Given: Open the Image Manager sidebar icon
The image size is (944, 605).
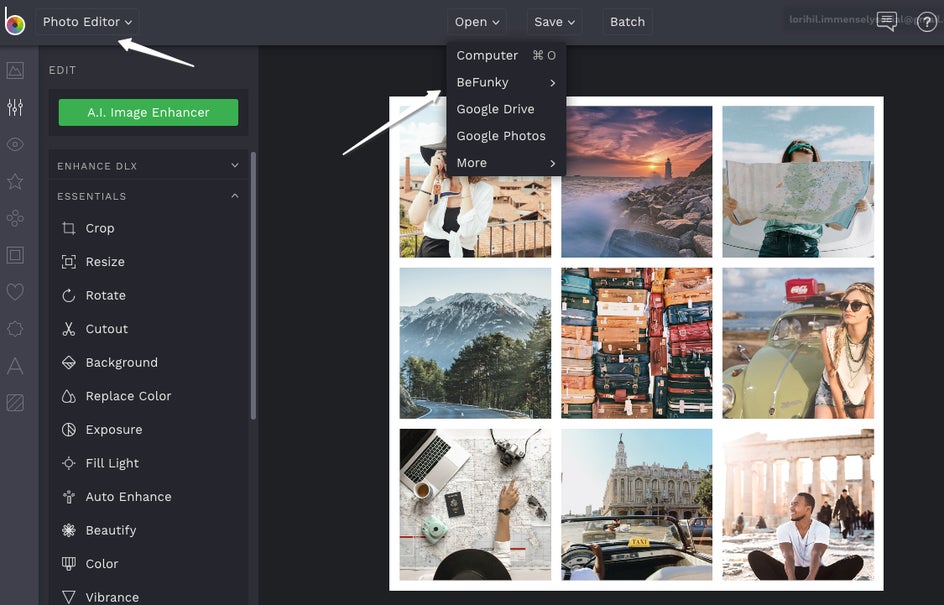Looking at the screenshot, I should [x=15, y=70].
